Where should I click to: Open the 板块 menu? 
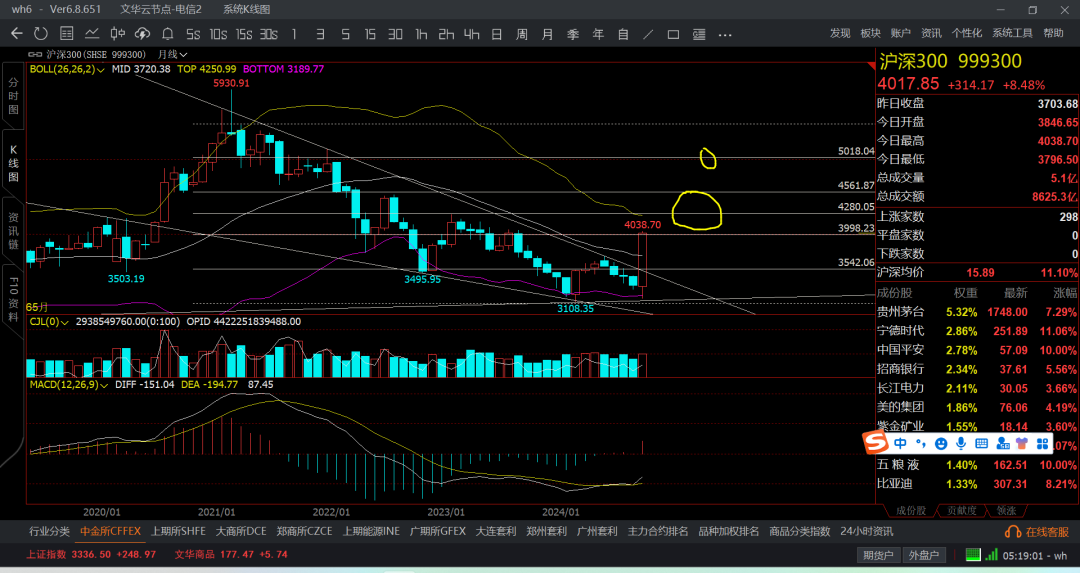pyautogui.click(x=871, y=33)
